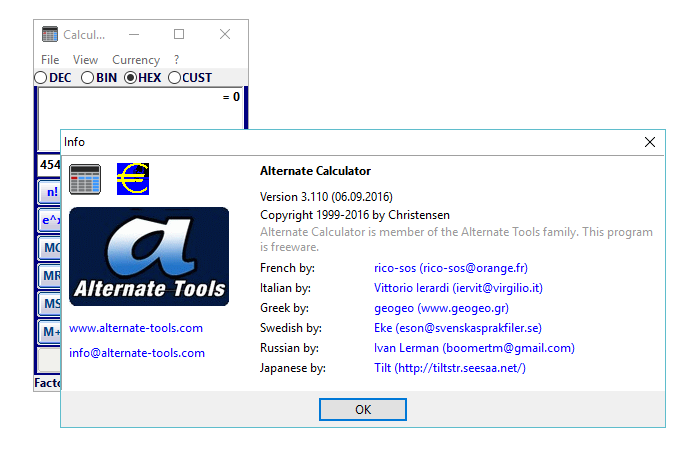This screenshot has height=461, width=694.
Task: Select the DEC radio button
Action: pyautogui.click(x=53, y=78)
